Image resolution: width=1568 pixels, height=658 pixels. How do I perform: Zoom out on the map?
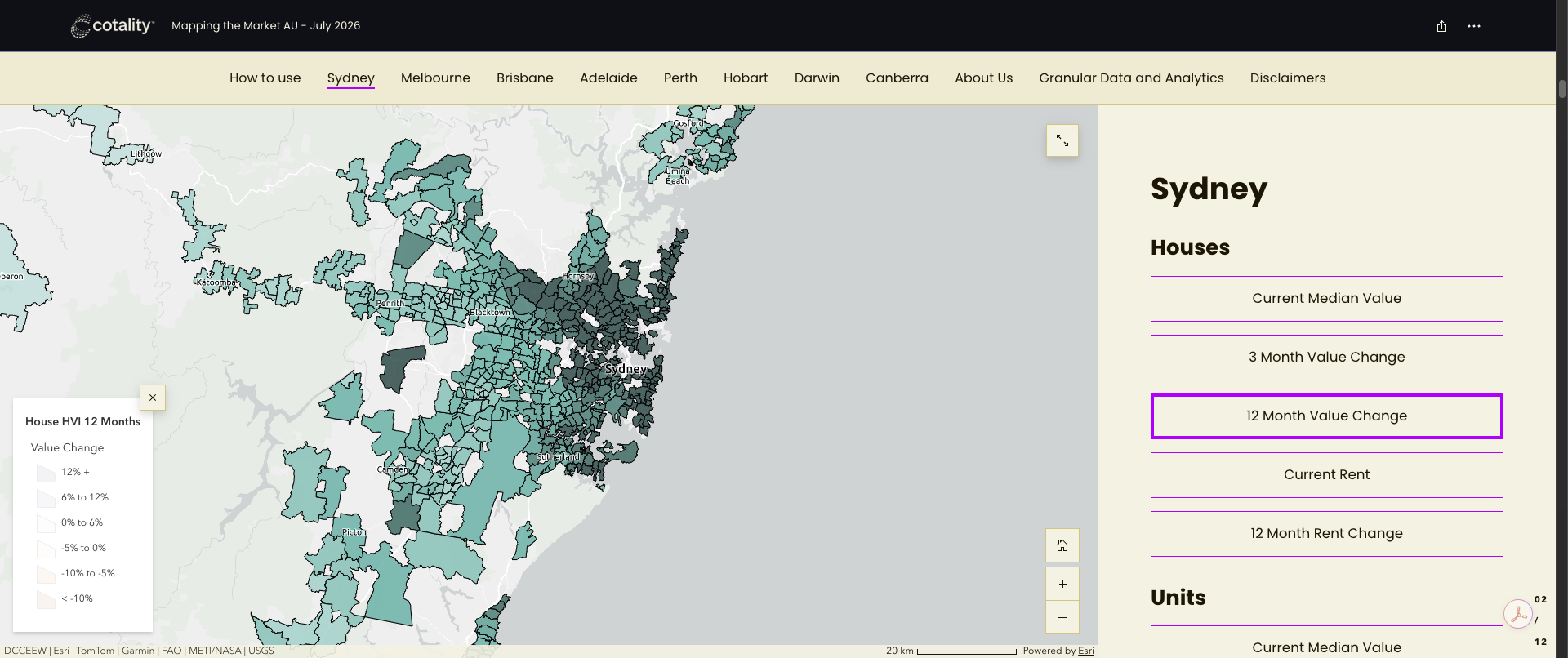pyautogui.click(x=1062, y=617)
